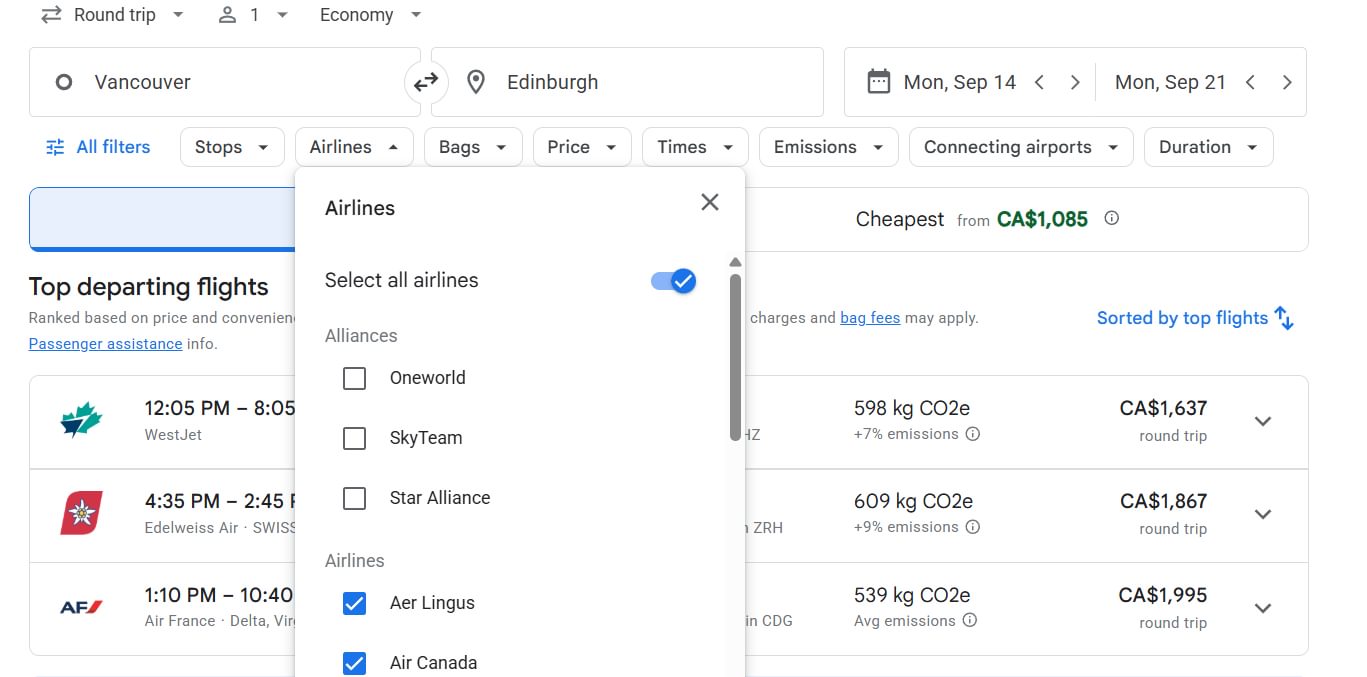
Task: Click the Mon, Sep 14 departure date
Action: point(959,82)
